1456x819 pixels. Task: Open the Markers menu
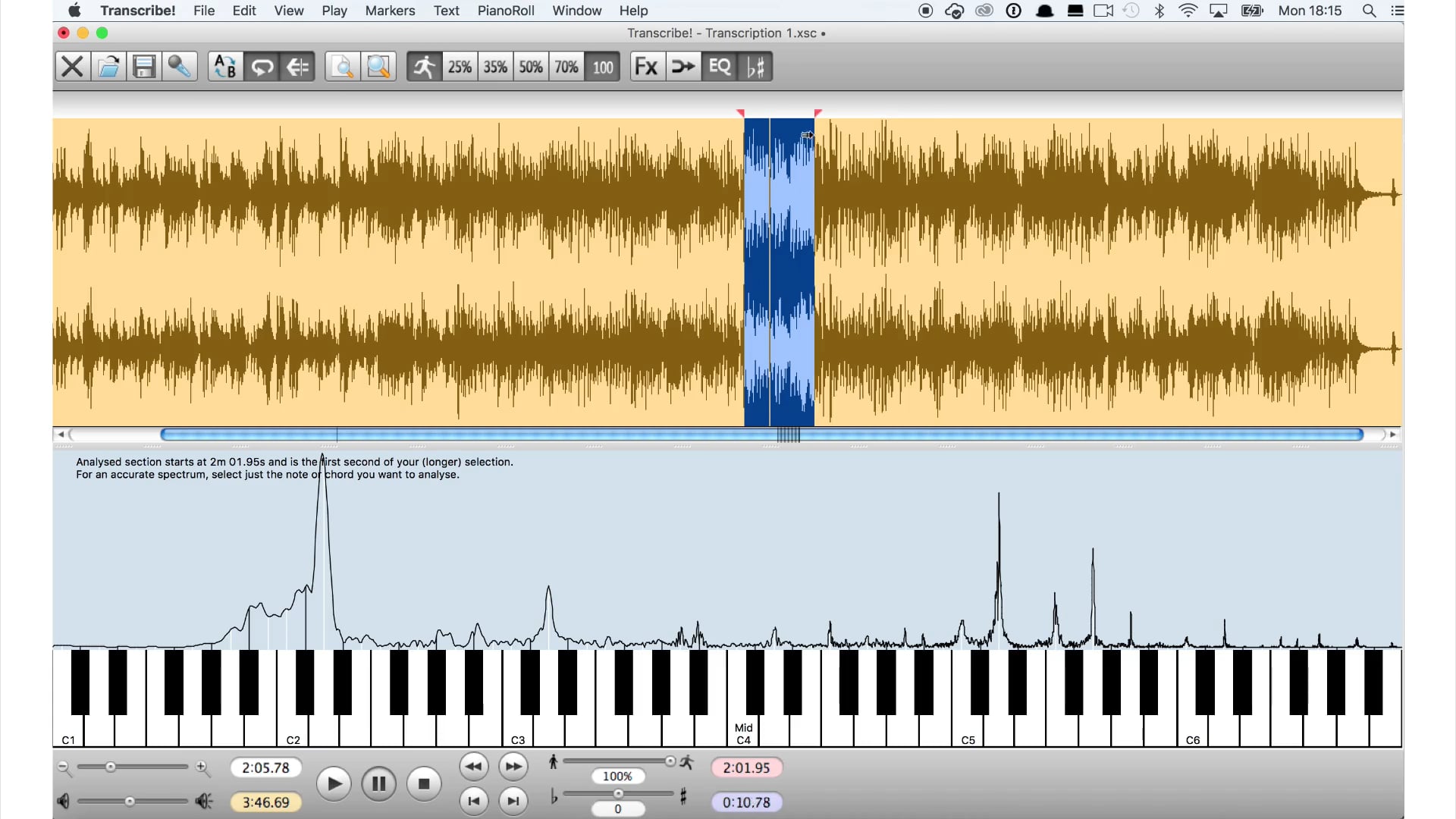point(390,11)
